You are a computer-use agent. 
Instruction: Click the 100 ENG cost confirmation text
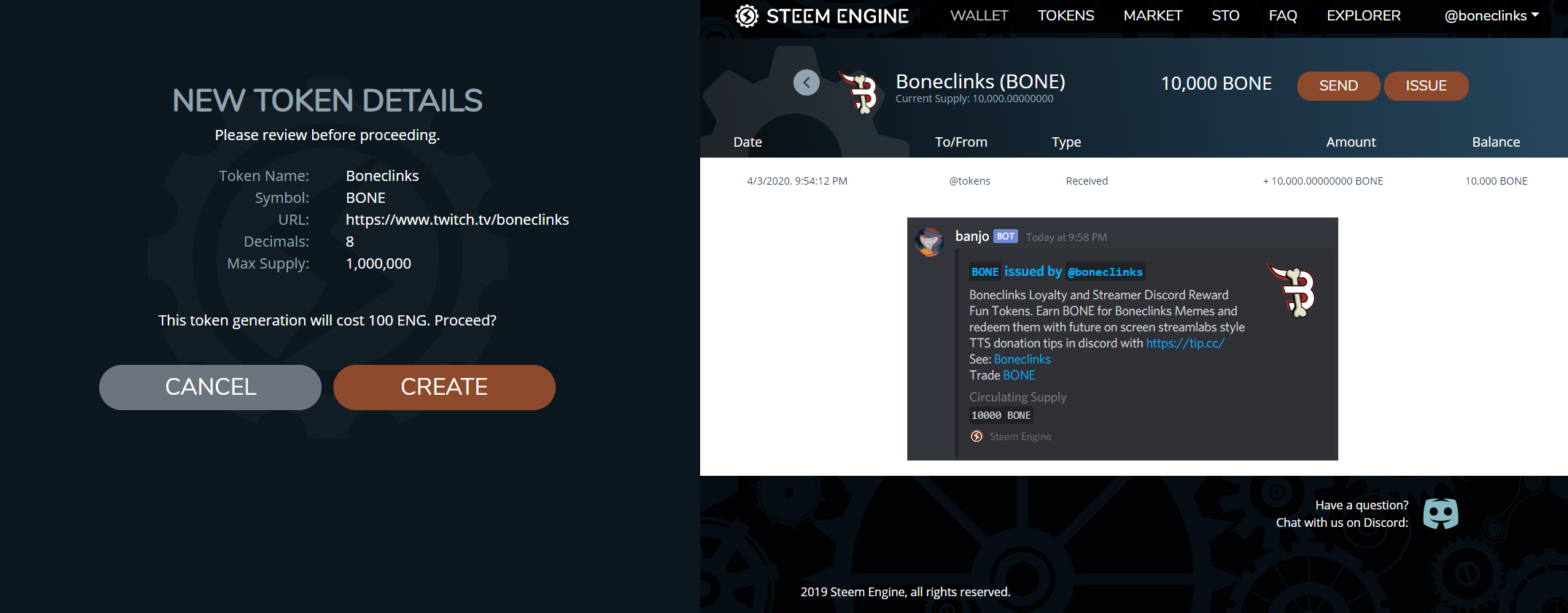click(327, 320)
